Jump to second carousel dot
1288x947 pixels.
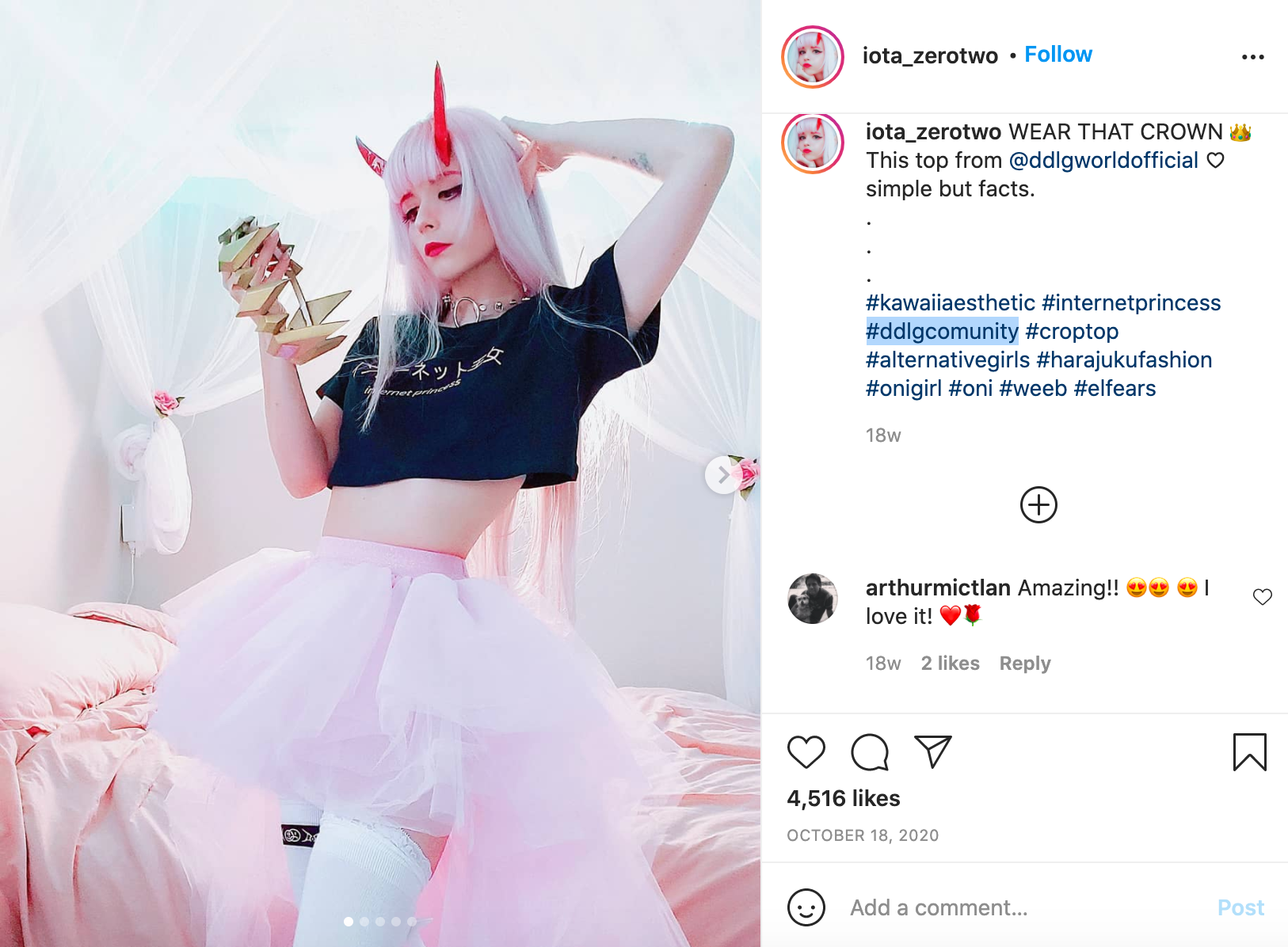coord(364,922)
